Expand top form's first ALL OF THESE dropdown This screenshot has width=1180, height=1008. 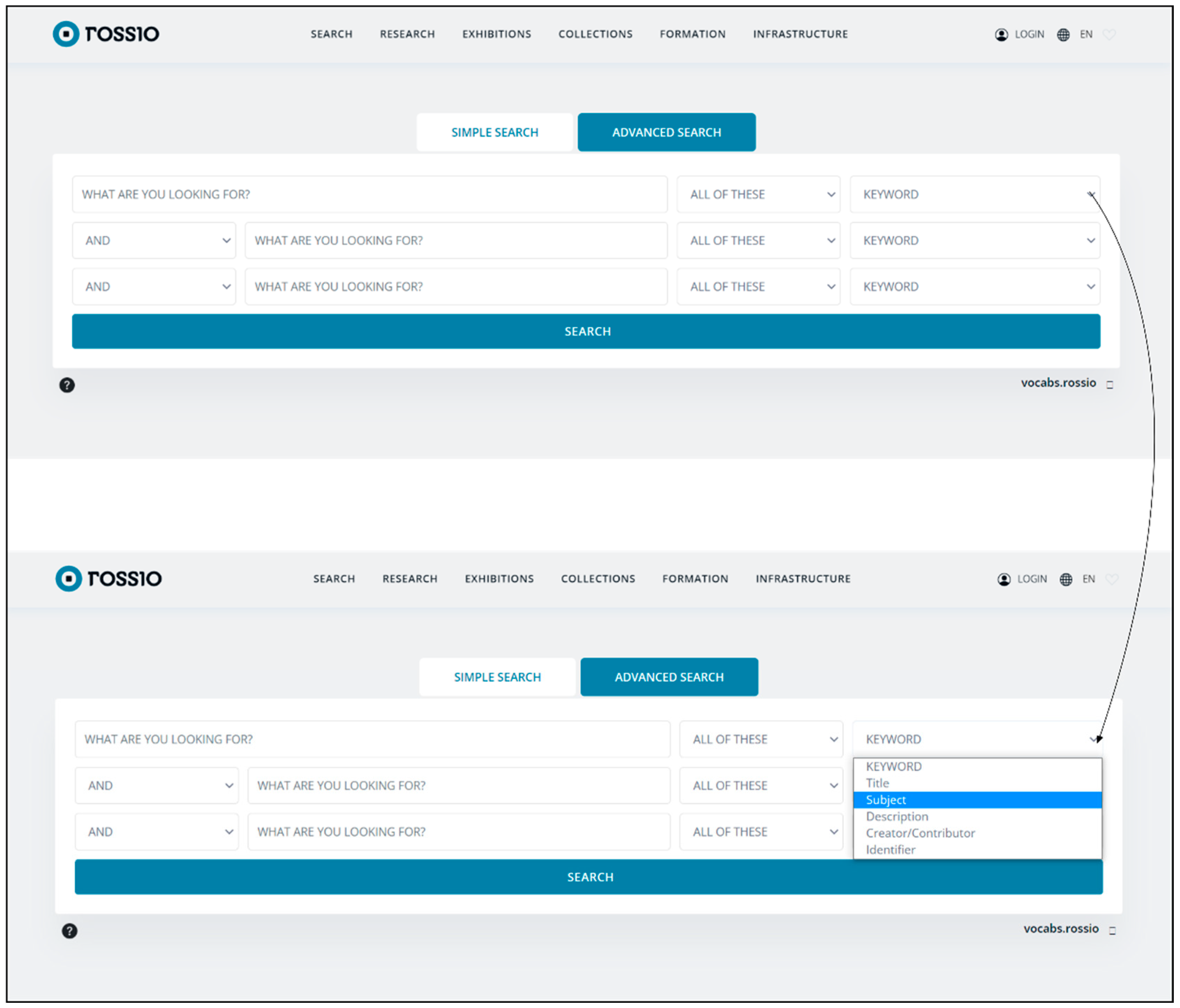(x=758, y=195)
